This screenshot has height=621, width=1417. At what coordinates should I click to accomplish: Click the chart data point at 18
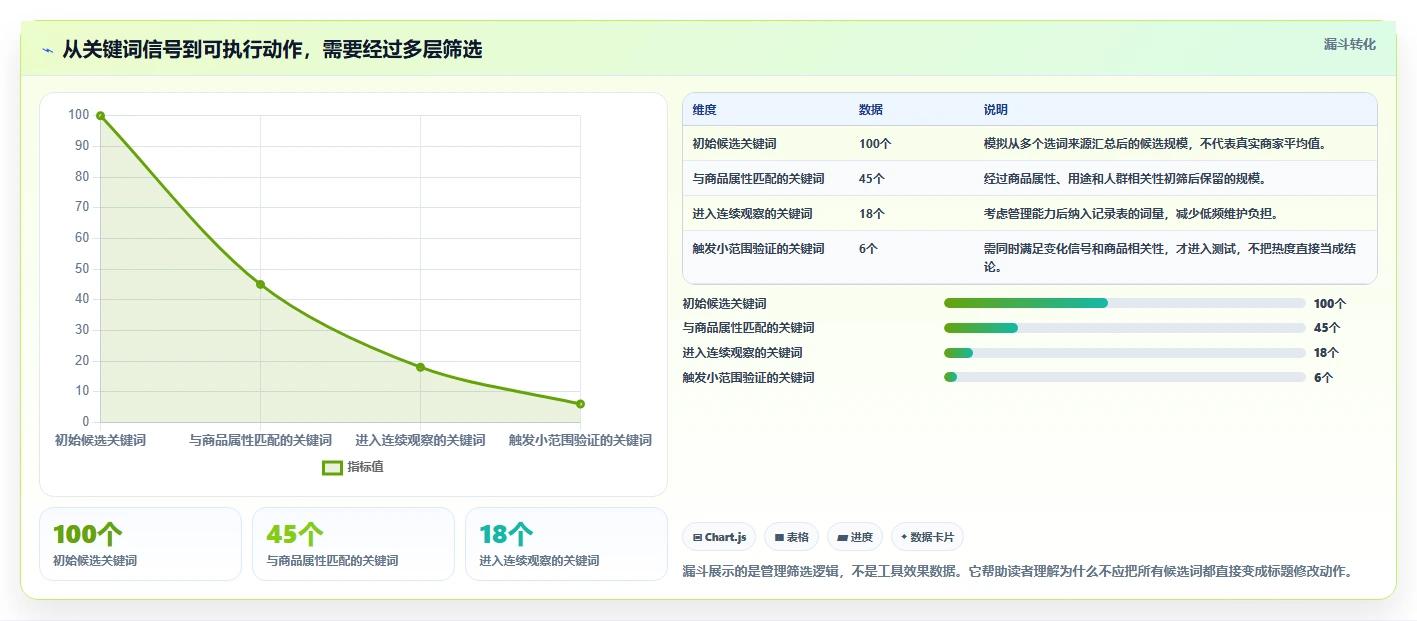click(x=420, y=367)
